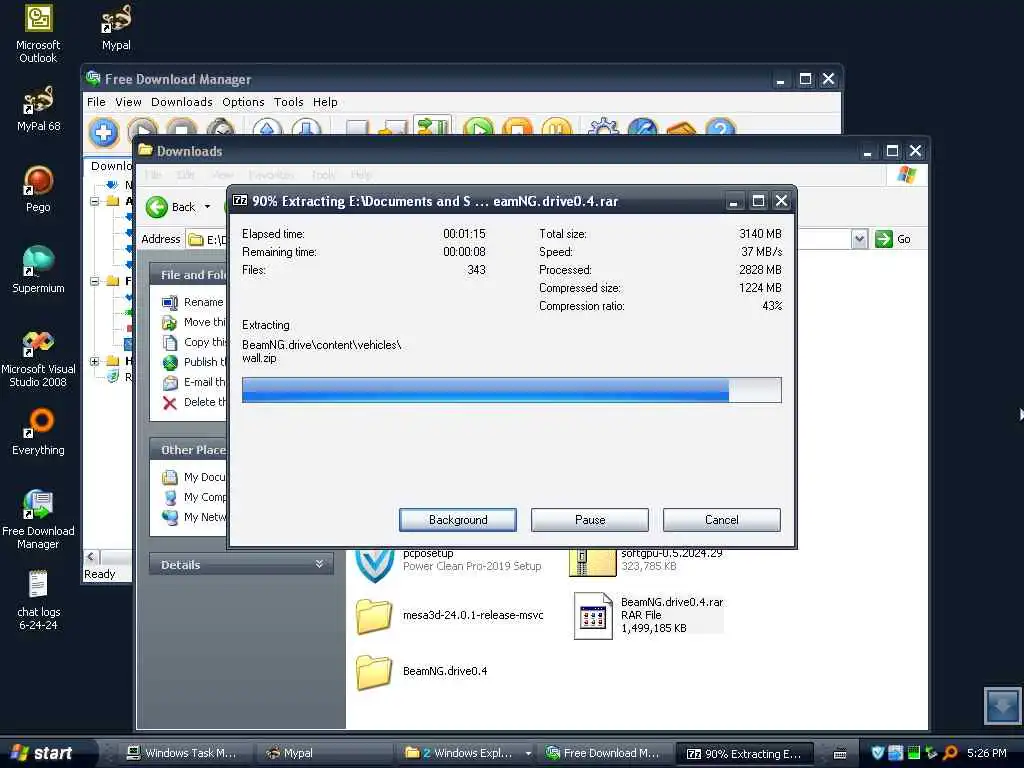Click the Copy this file icon
This screenshot has width=1024, height=768.
[170, 342]
